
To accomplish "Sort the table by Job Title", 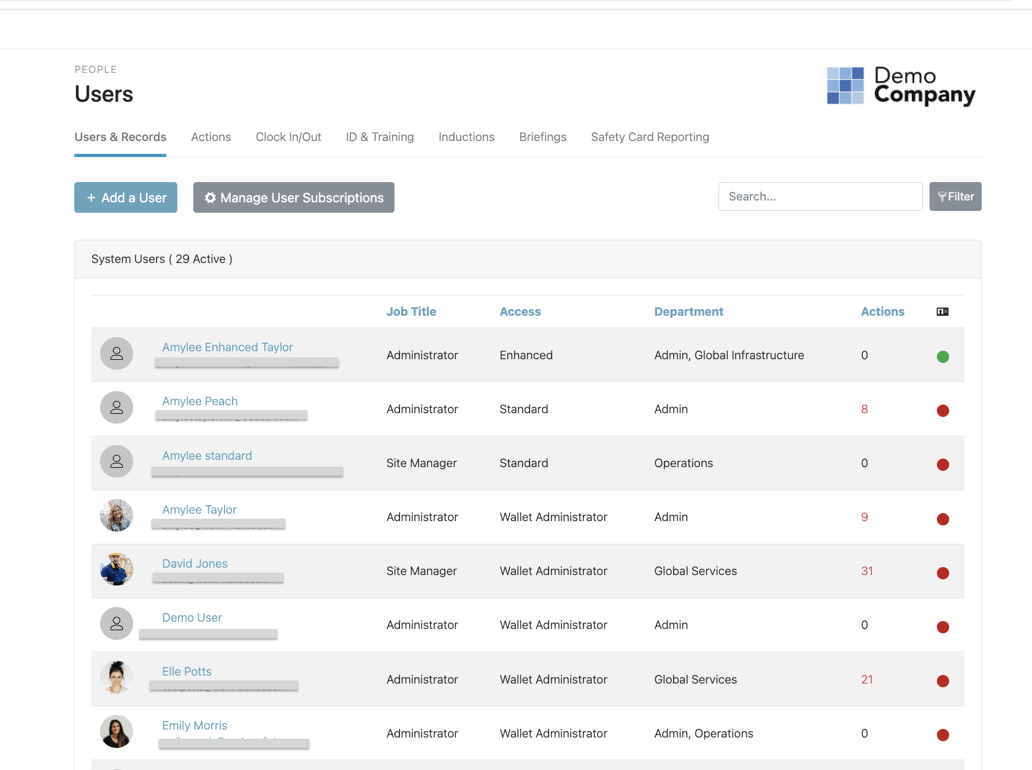I will coord(411,311).
